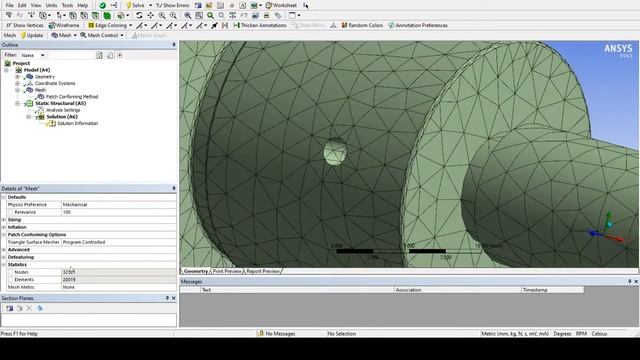Select Analysis Settings tree item
This screenshot has width=640, height=360.
pyautogui.click(x=63, y=110)
